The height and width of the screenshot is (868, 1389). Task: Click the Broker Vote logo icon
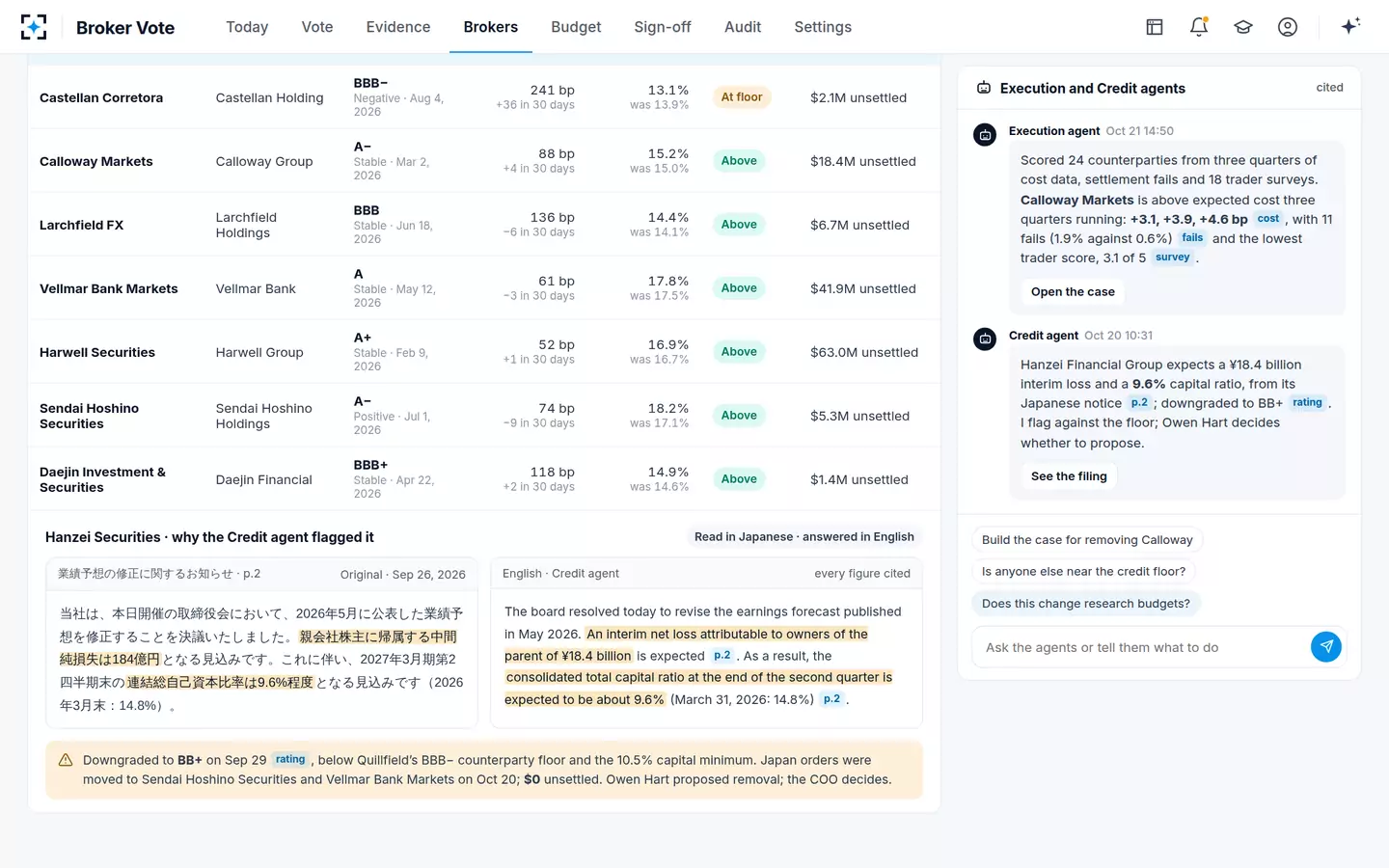[x=34, y=27]
